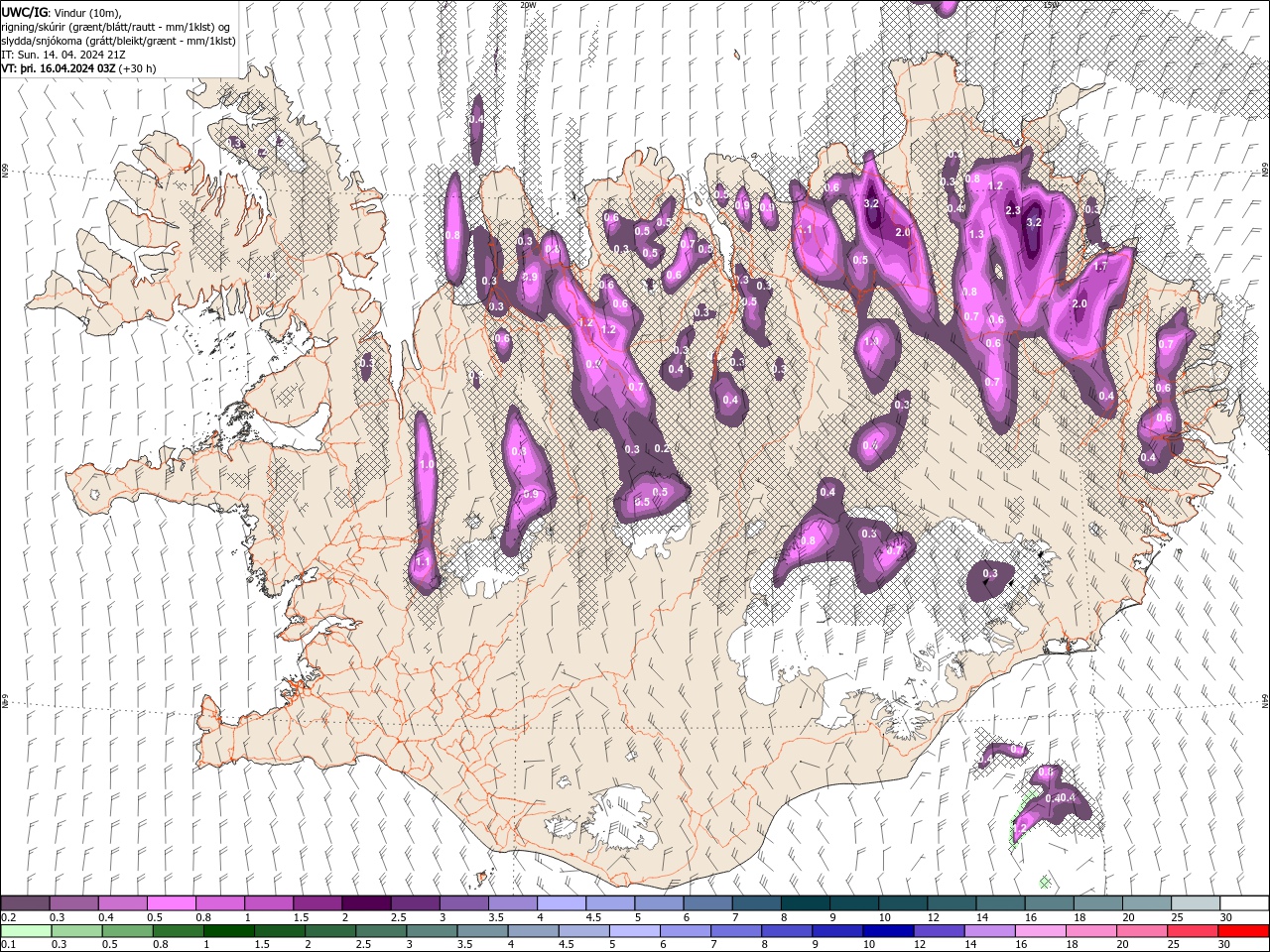Select the bright pink 0.5 swatch in snow scale
Image resolution: width=1270 pixels, height=952 pixels.
tap(171, 903)
